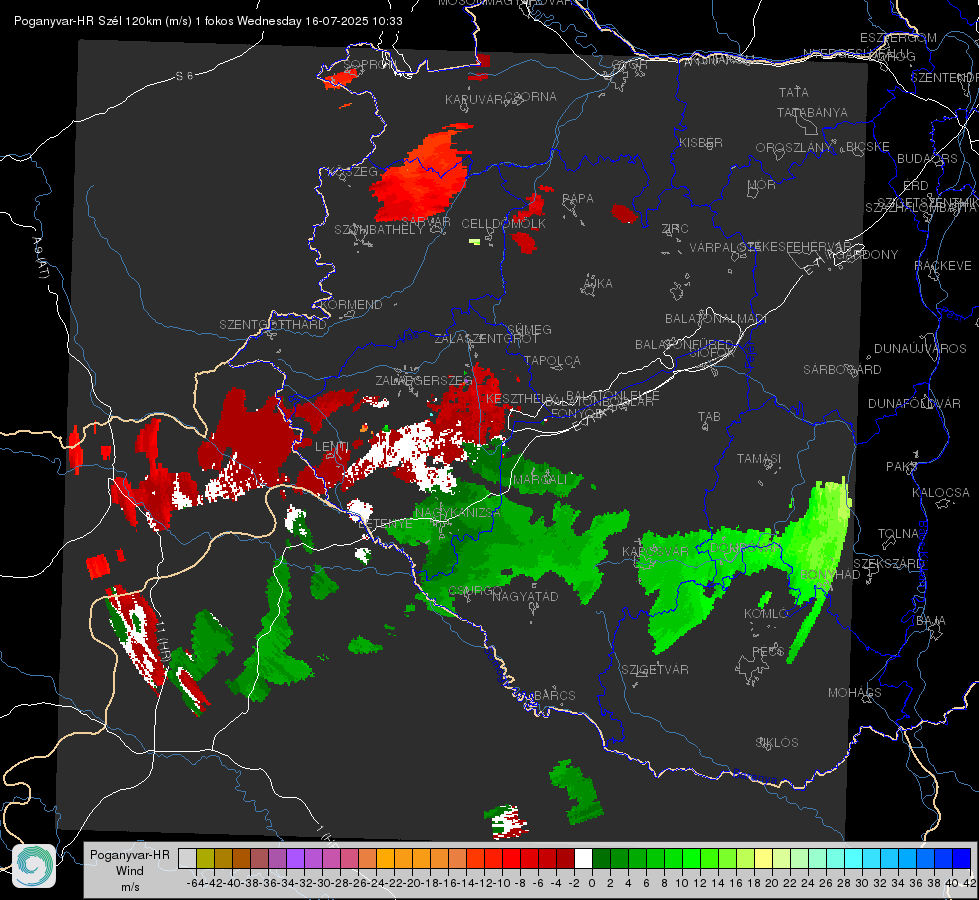Image resolution: width=979 pixels, height=900 pixels.
Task: Click the DUNAUJVAROS town label
Action: (x=920, y=348)
